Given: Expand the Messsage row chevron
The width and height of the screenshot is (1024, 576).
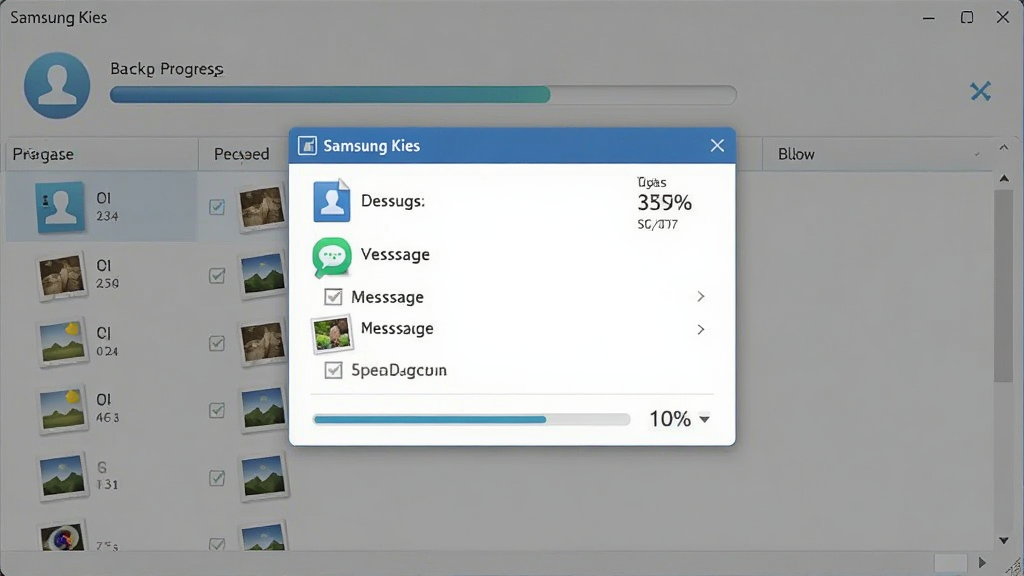Looking at the screenshot, I should coord(701,296).
